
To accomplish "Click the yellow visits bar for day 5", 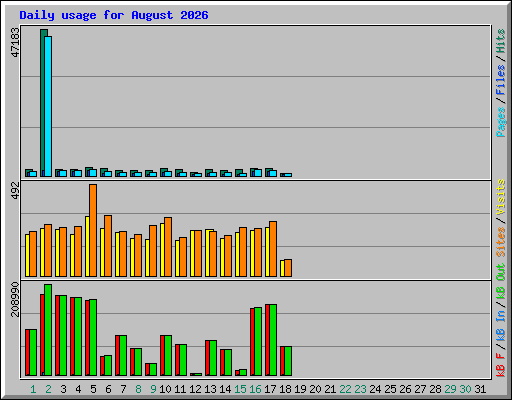I will coord(87,246).
